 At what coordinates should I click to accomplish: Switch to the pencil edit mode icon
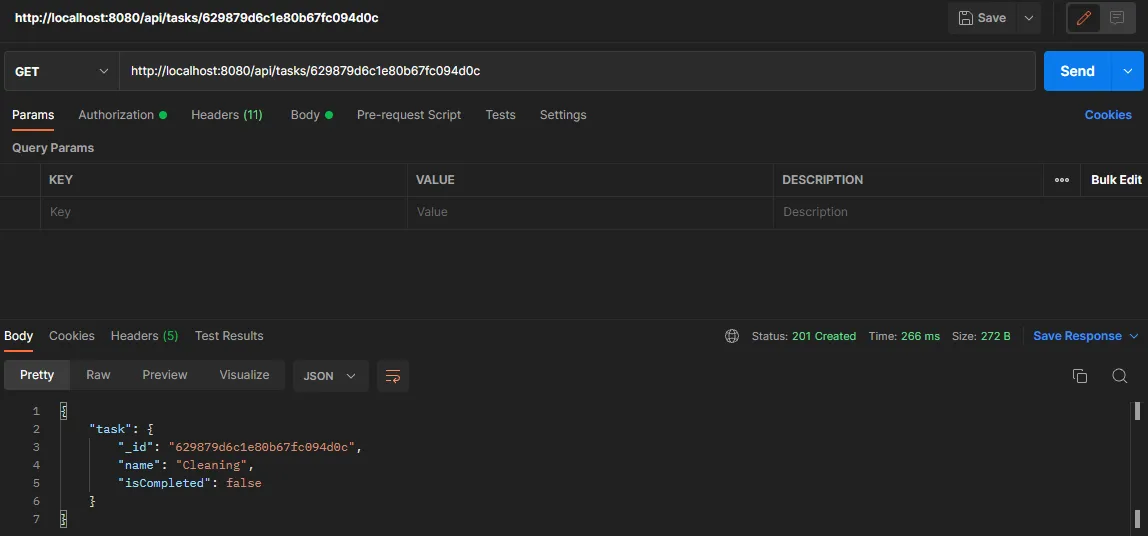tap(1084, 18)
